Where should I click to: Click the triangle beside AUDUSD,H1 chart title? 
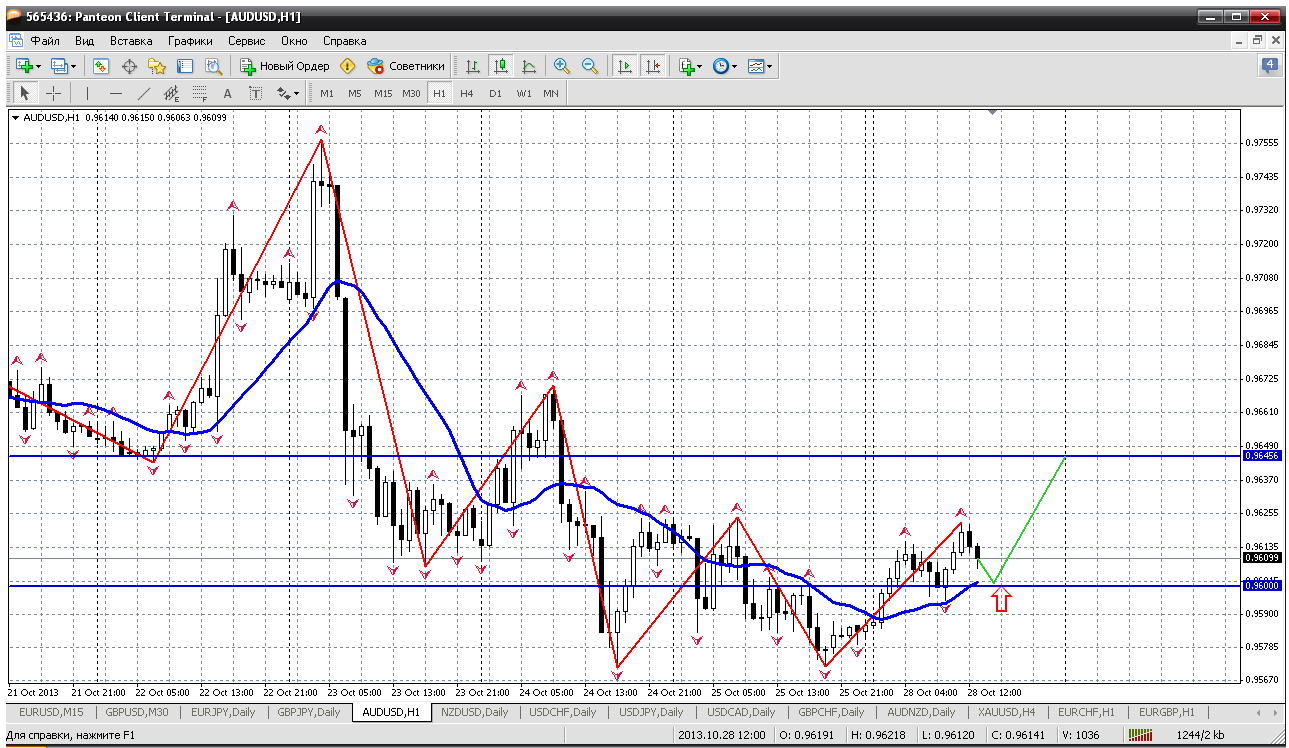pos(16,117)
